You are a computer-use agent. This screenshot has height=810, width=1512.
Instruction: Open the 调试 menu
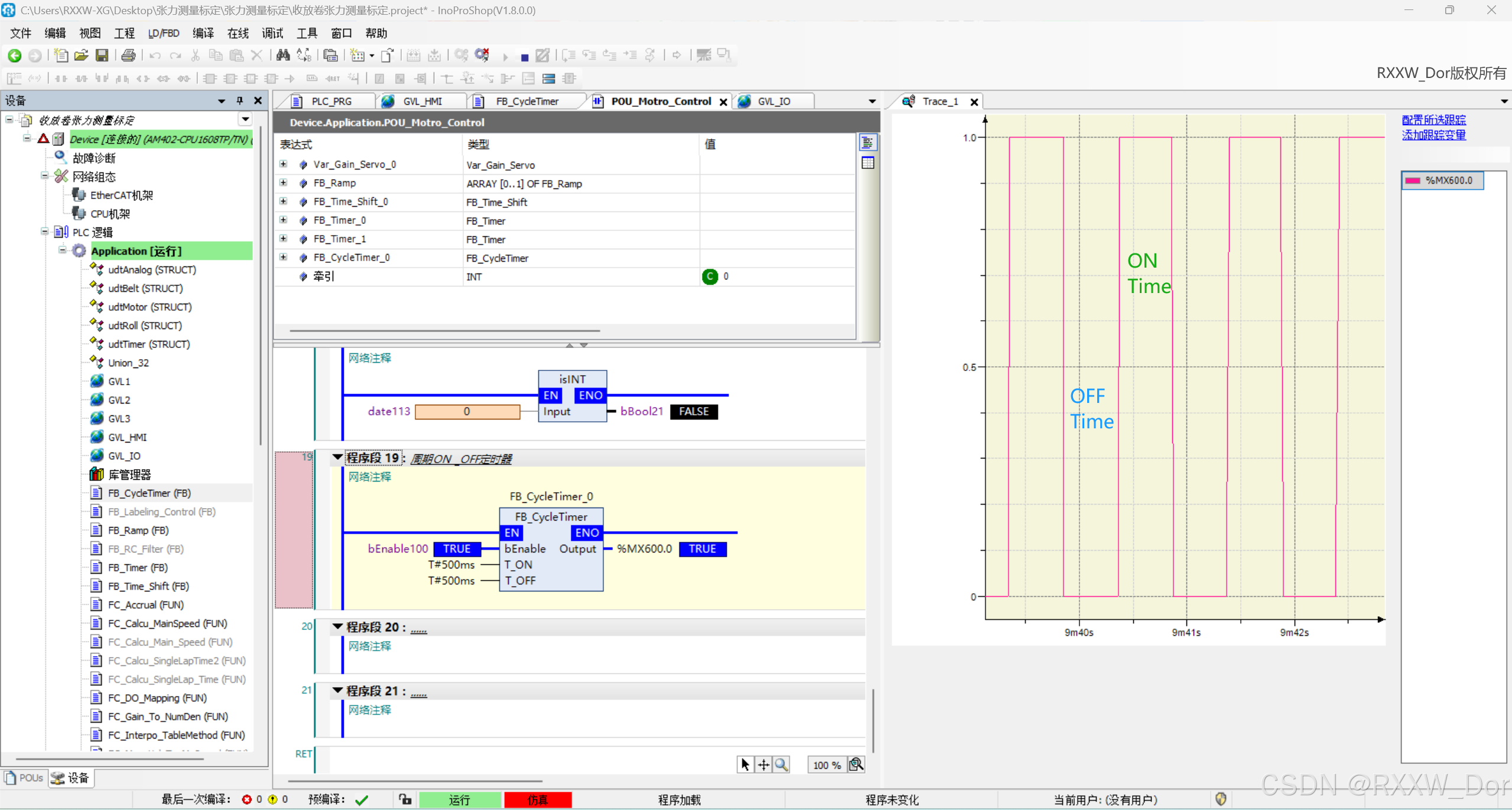click(x=272, y=33)
